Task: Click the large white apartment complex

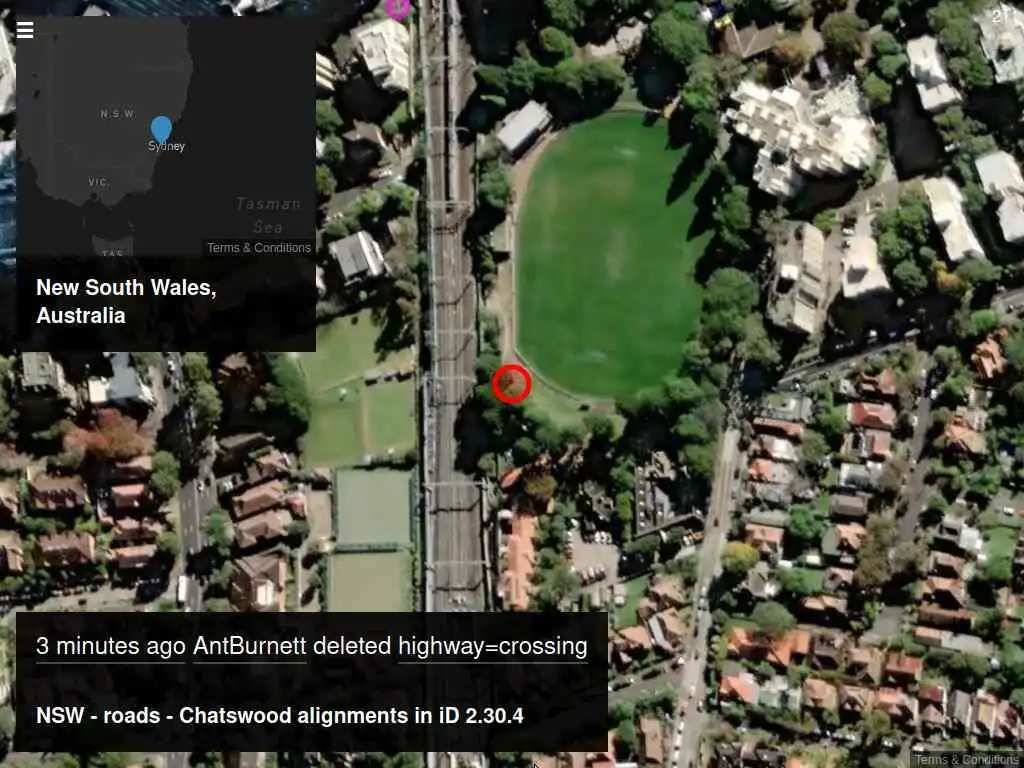Action: pyautogui.click(x=800, y=136)
